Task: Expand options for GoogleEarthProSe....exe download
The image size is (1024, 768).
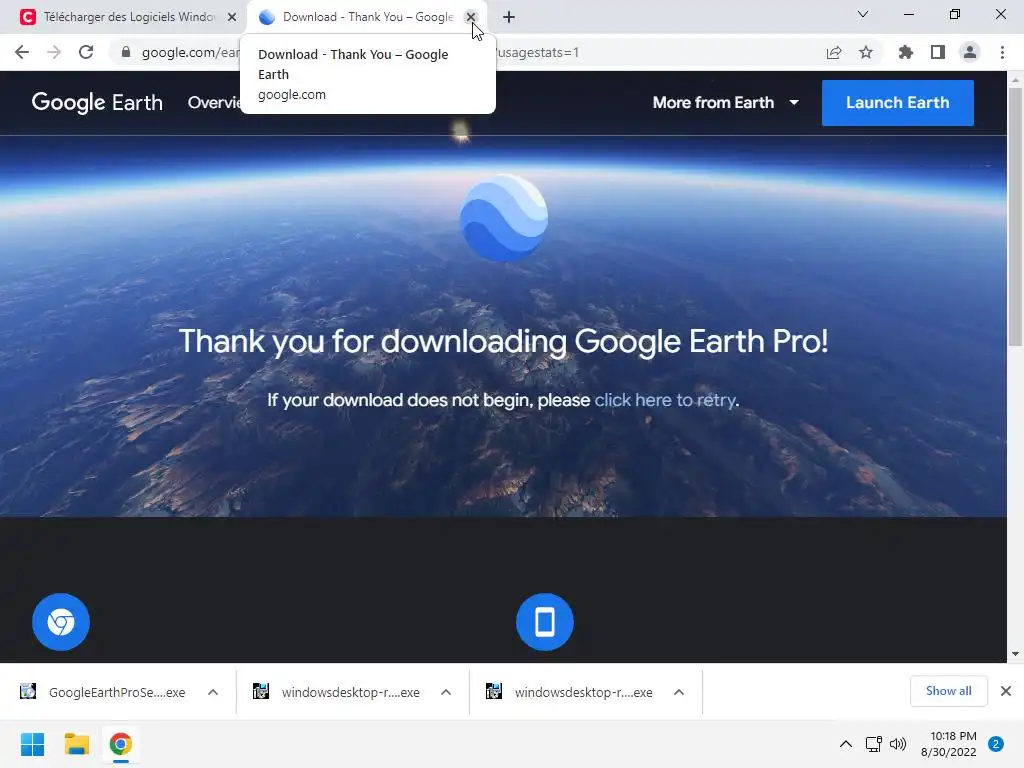Action: pos(213,692)
